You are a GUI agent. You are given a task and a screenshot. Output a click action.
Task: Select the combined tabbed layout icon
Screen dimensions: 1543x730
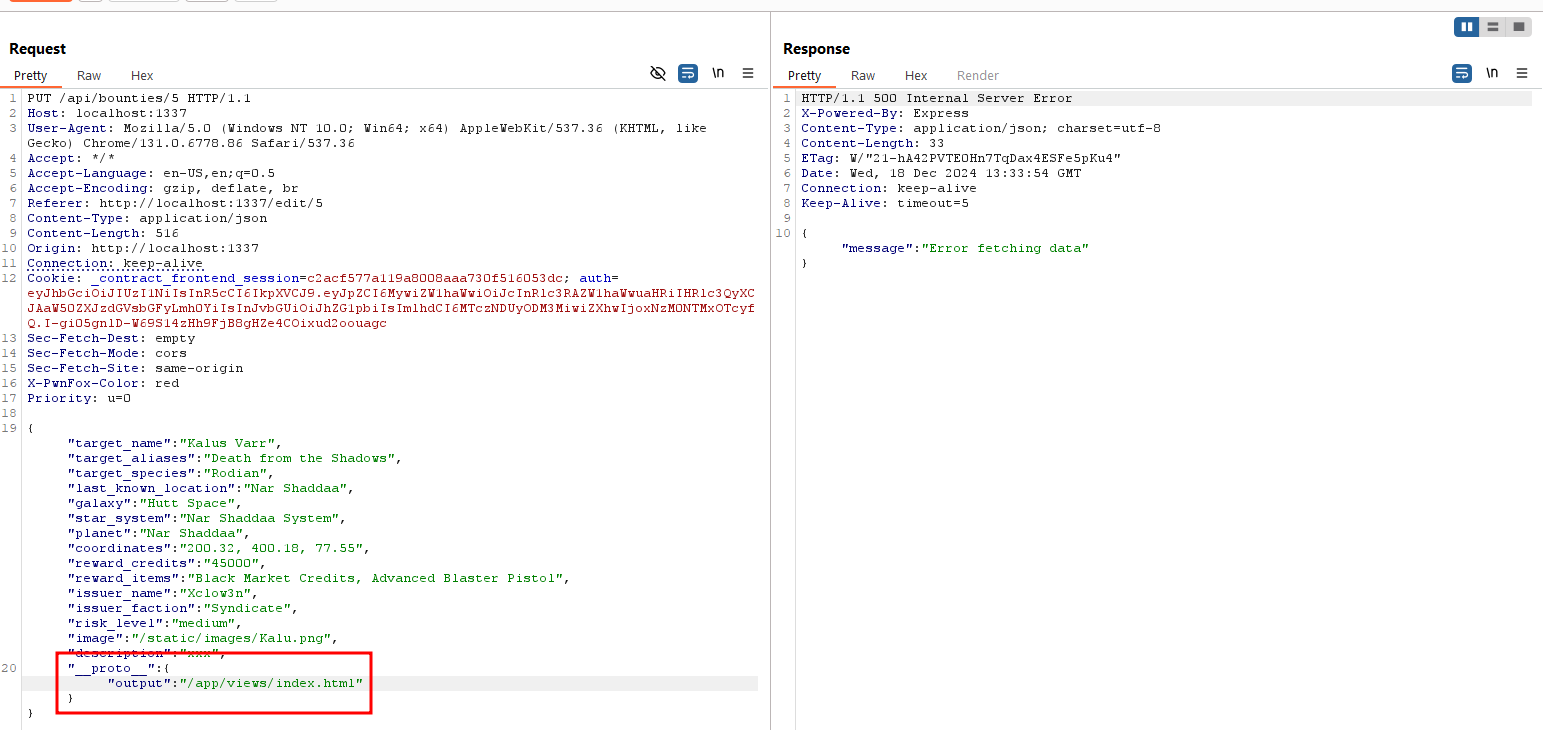pos(1519,27)
